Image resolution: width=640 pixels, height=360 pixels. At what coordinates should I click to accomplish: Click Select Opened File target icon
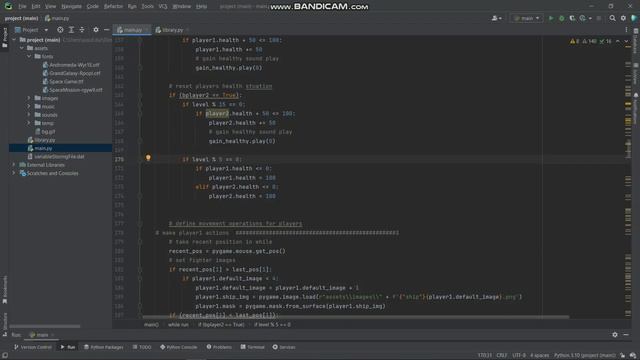coord(60,30)
